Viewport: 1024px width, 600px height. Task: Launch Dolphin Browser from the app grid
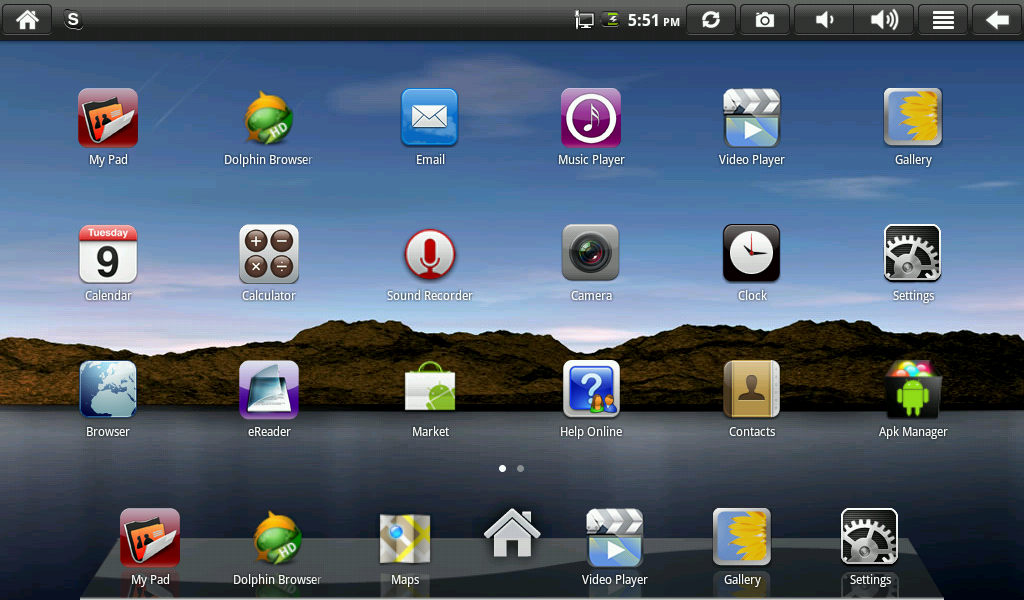click(x=268, y=118)
